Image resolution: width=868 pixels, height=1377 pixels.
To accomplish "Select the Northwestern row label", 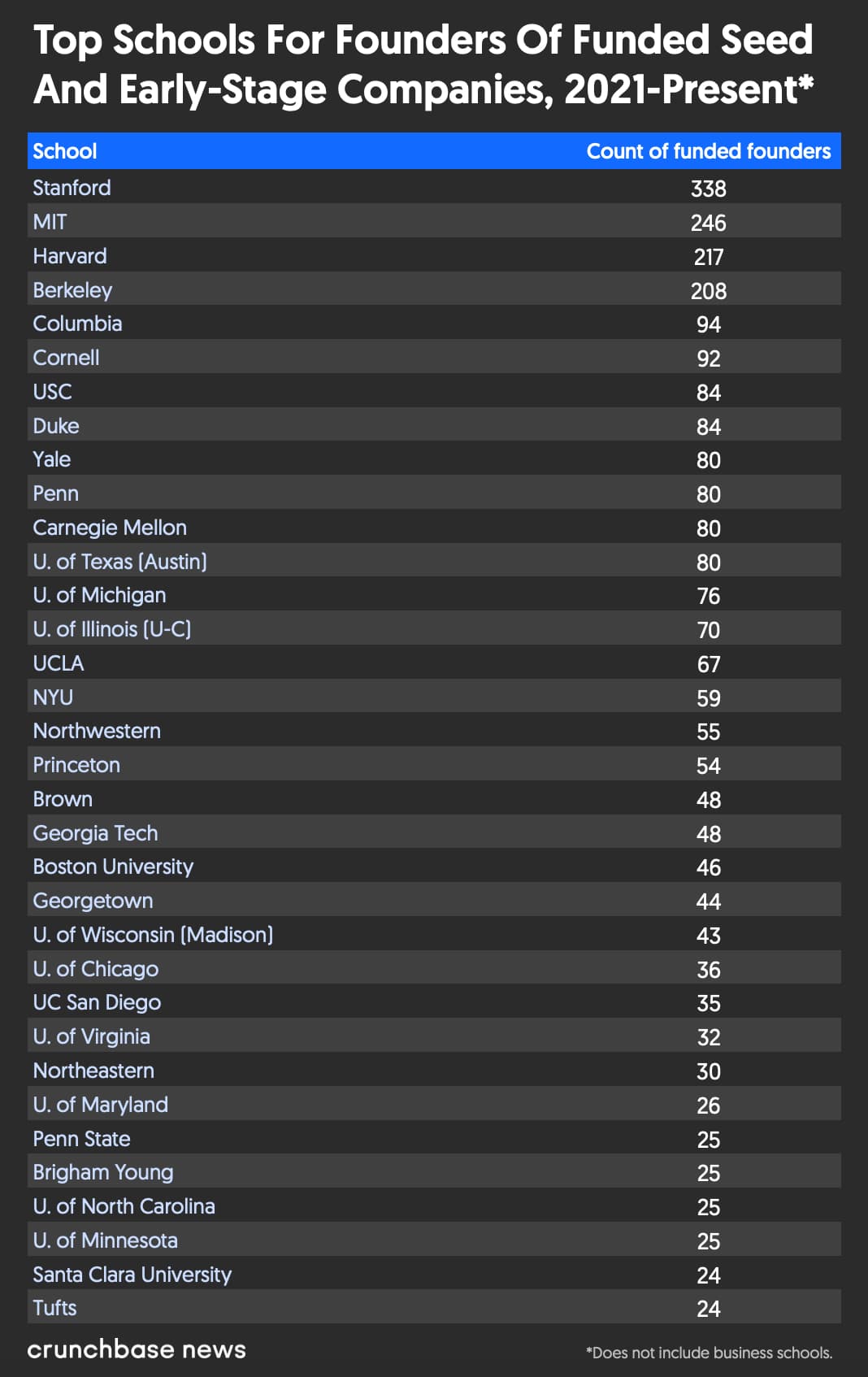I will coord(97,731).
